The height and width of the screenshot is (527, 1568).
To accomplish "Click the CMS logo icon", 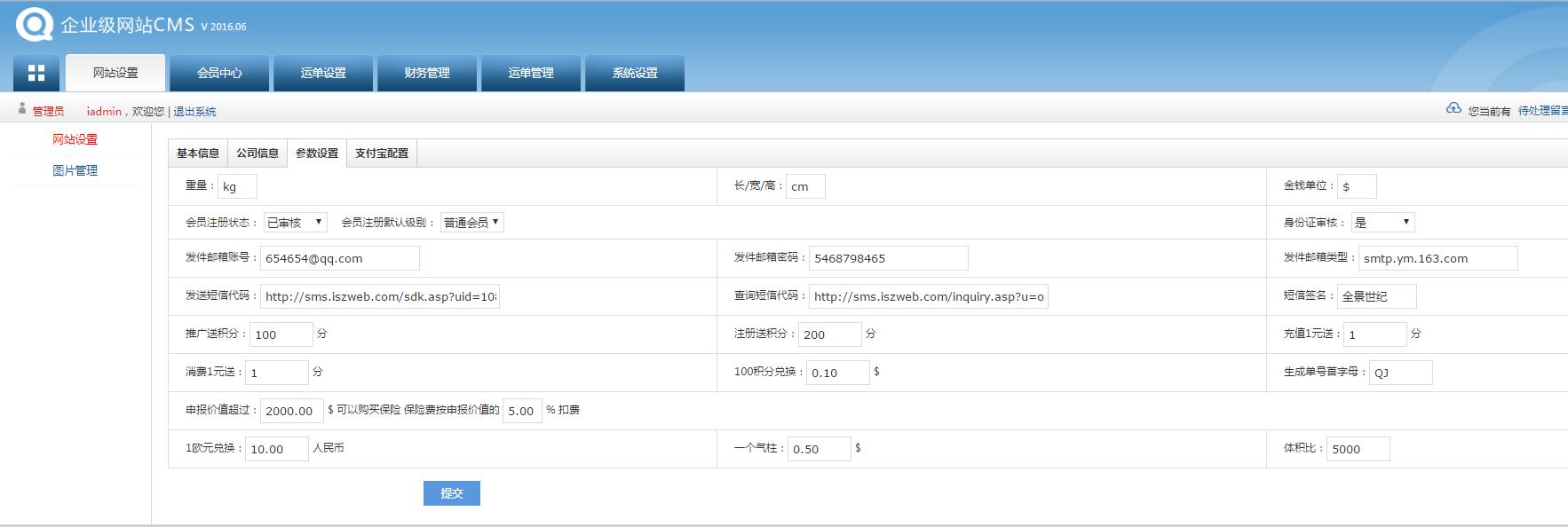I will pos(34,24).
